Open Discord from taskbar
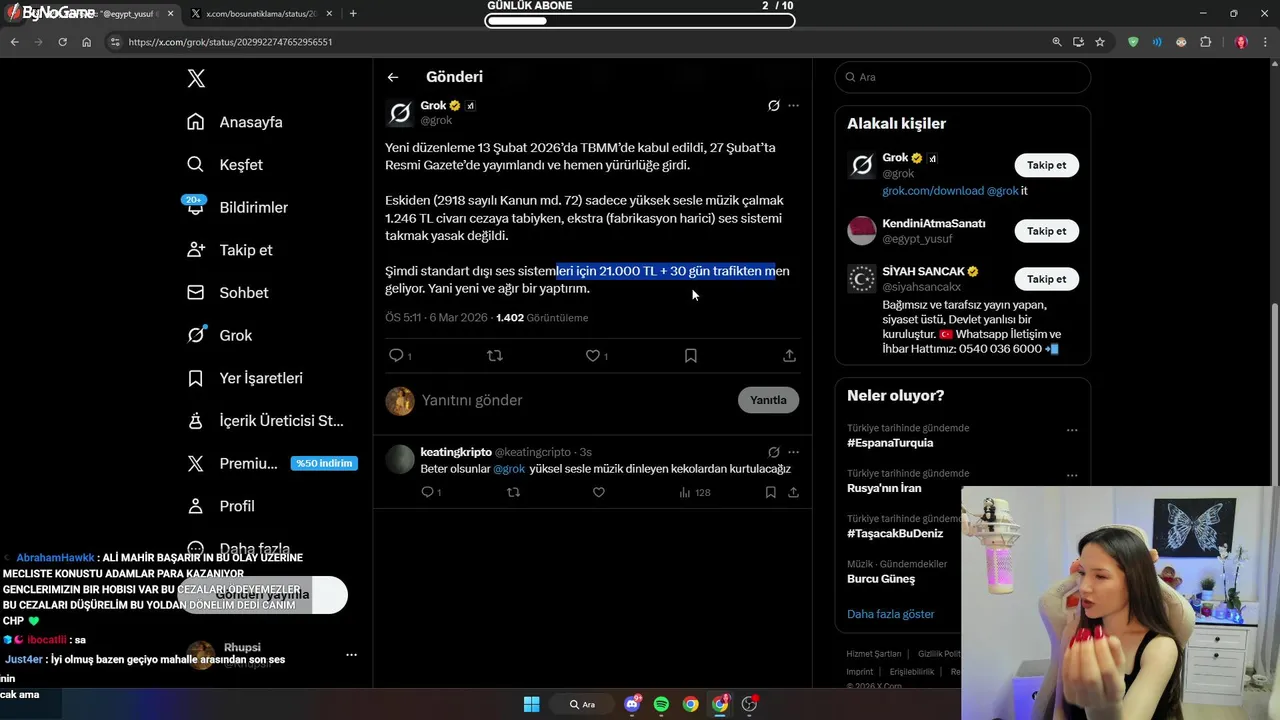Screen dimensions: 1280x720 point(633,704)
